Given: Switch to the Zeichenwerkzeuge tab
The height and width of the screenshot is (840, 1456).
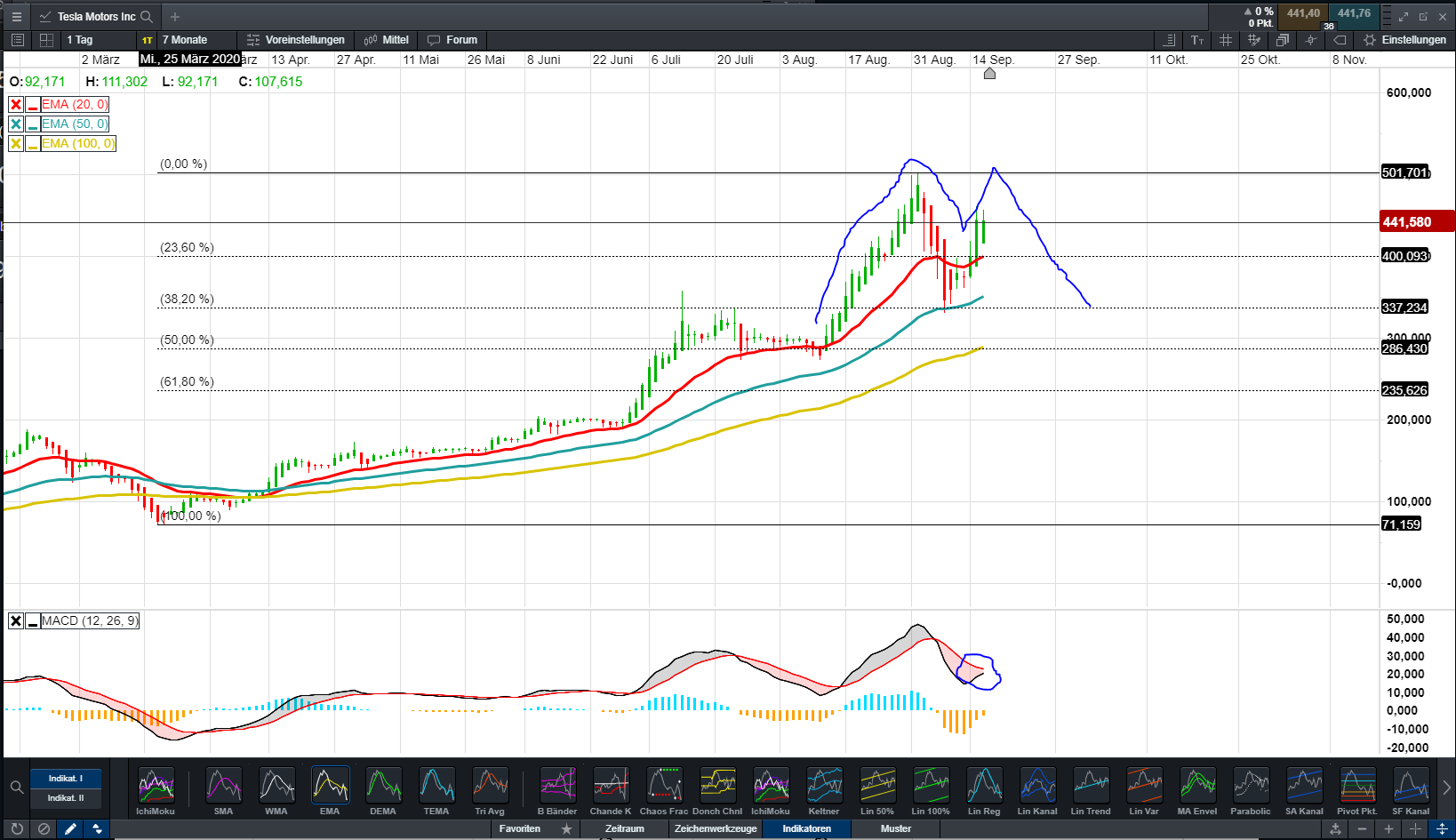Looking at the screenshot, I should pyautogui.click(x=716, y=828).
